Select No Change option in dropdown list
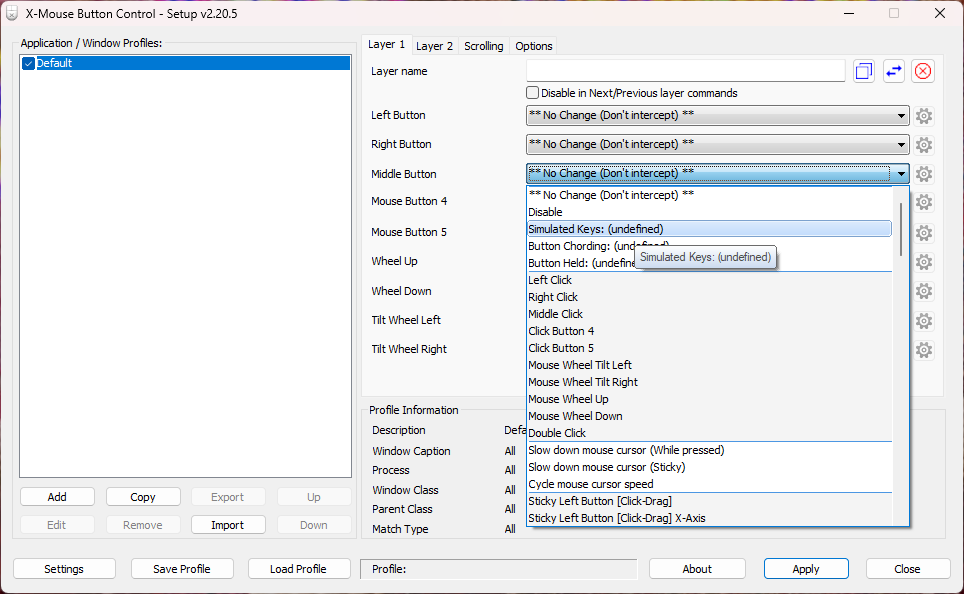Viewport: 964px width, 594px height. click(x=709, y=195)
